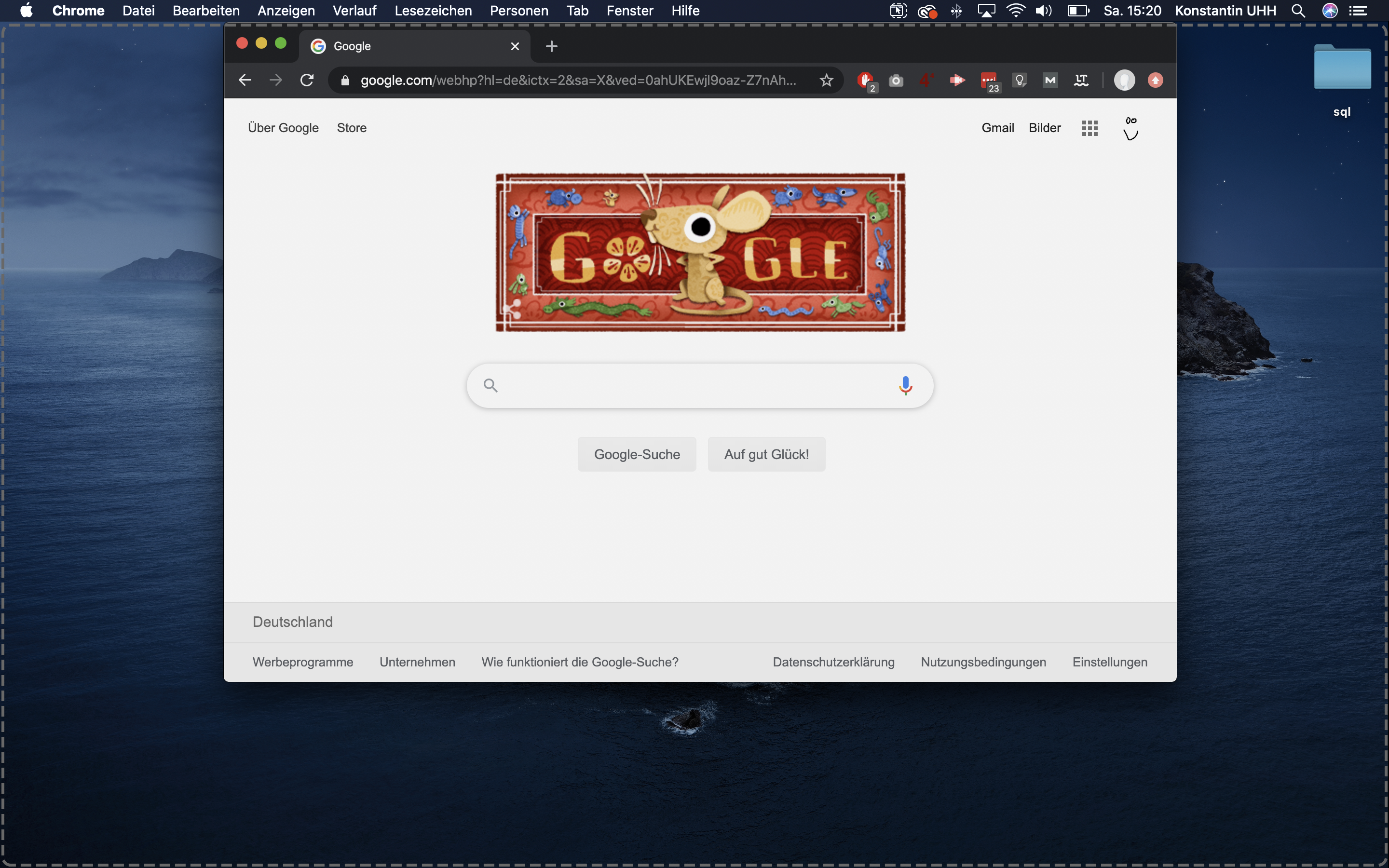This screenshot has width=1389, height=868.
Task: Open the Google apps grid
Action: pos(1089,128)
